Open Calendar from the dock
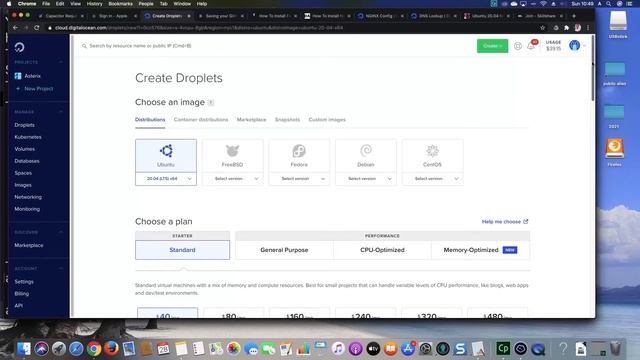The height and width of the screenshot is (360, 640). [164, 349]
